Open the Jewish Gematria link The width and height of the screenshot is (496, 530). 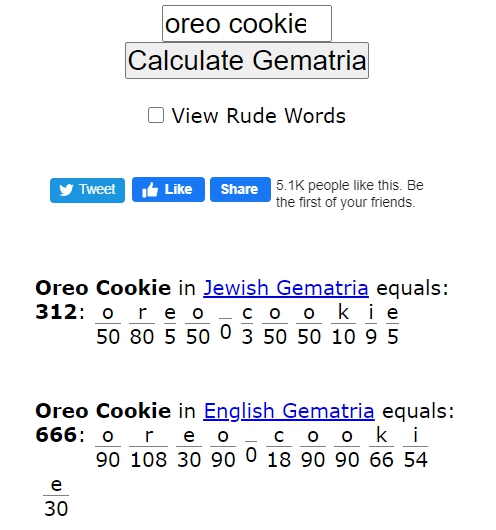tap(286, 288)
